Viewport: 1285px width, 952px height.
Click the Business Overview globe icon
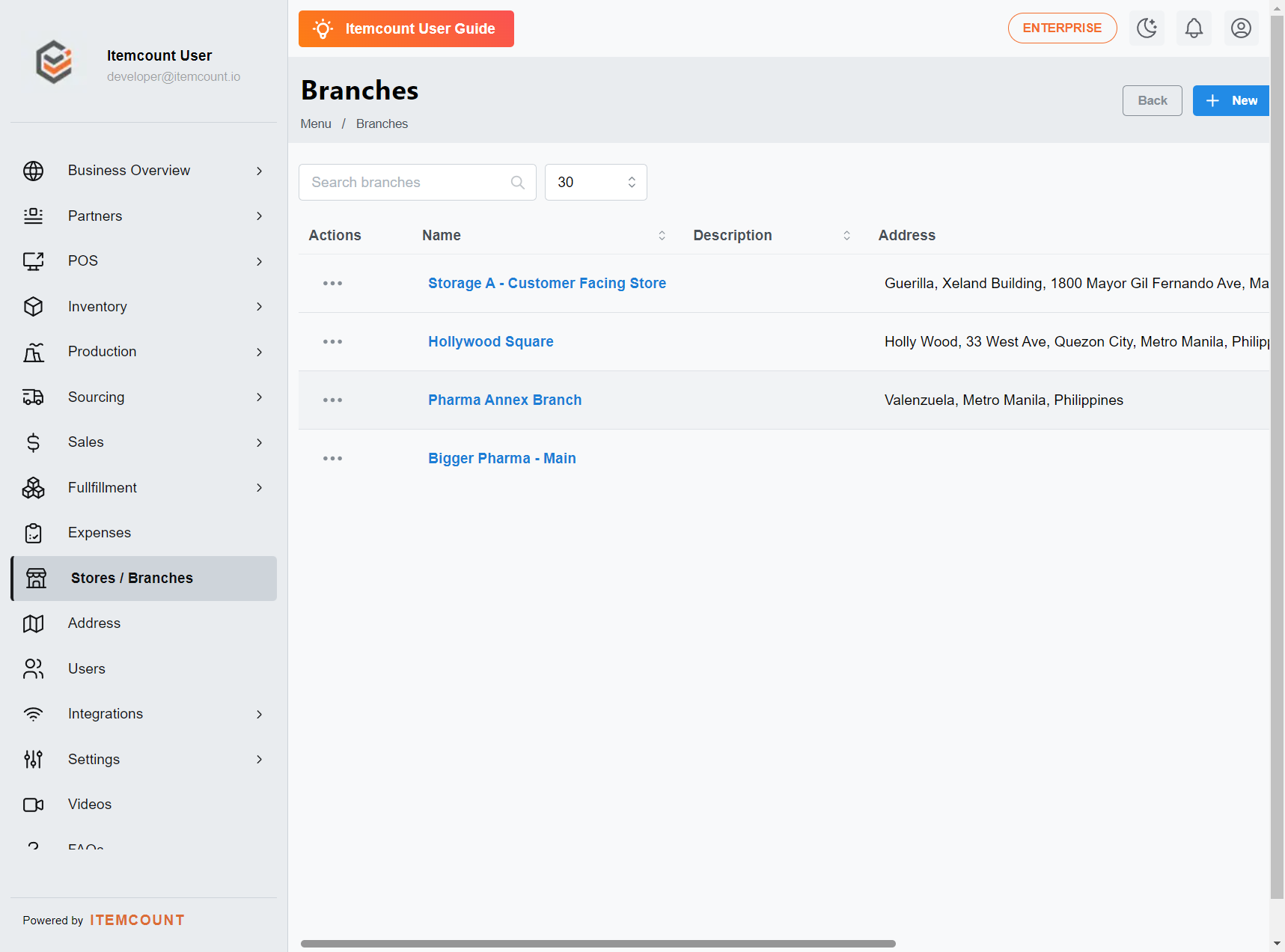click(x=33, y=171)
